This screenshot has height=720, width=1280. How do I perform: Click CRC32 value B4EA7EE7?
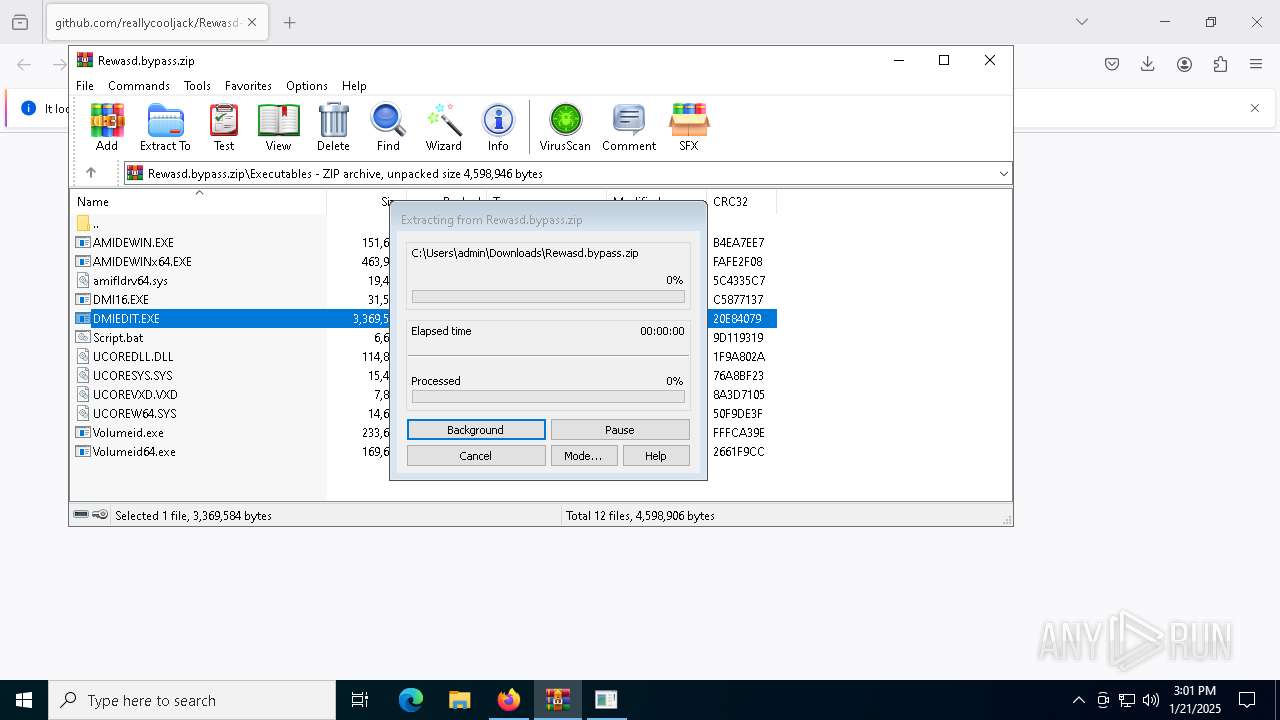[x=739, y=243]
